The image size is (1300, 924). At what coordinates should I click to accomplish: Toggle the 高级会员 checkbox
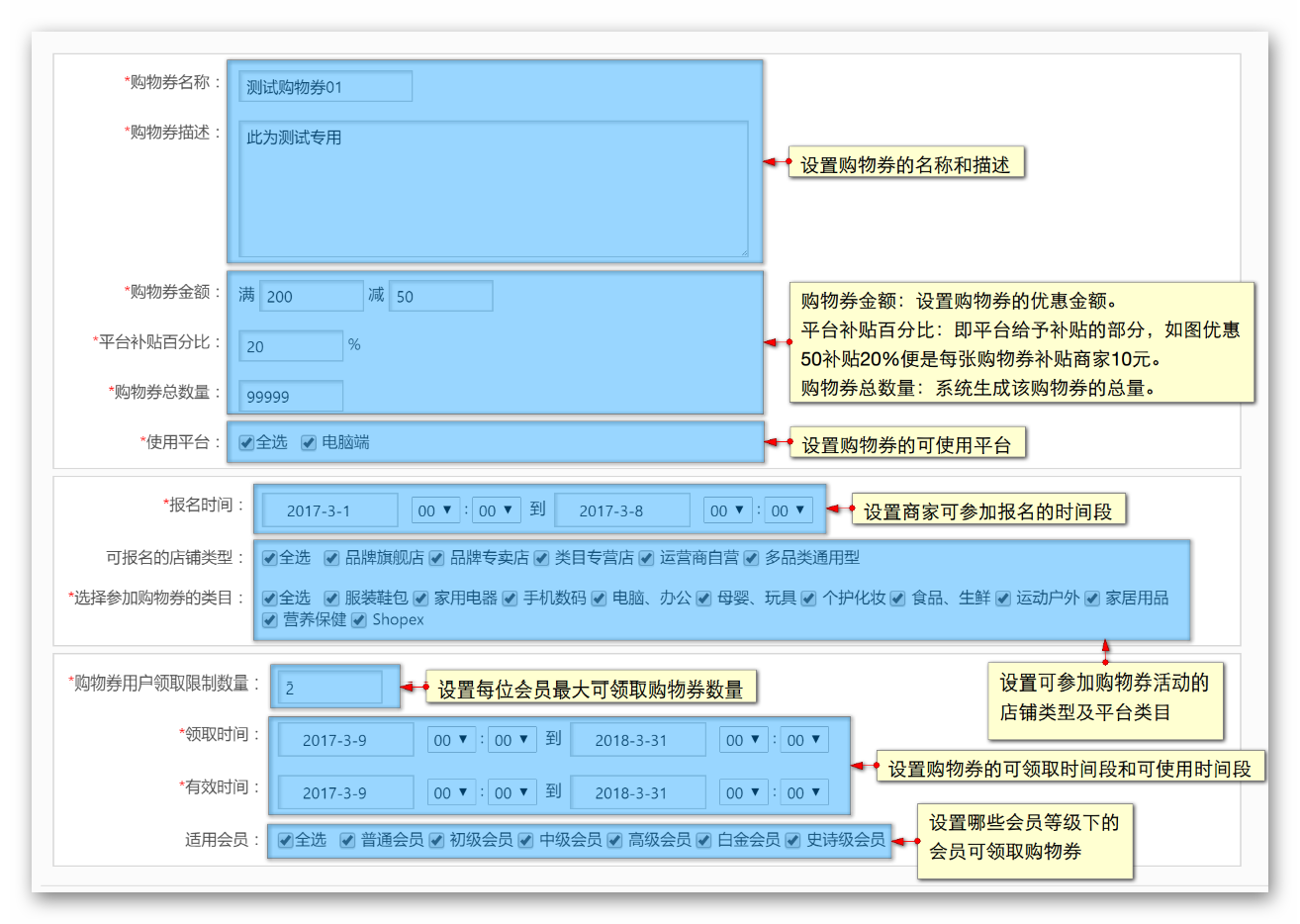(614, 840)
